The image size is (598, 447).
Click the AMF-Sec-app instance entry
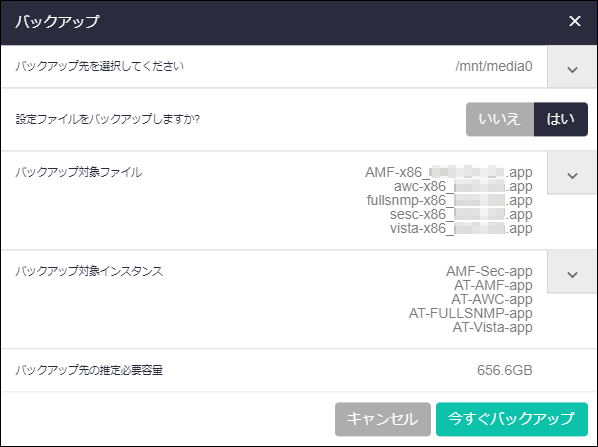click(489, 271)
